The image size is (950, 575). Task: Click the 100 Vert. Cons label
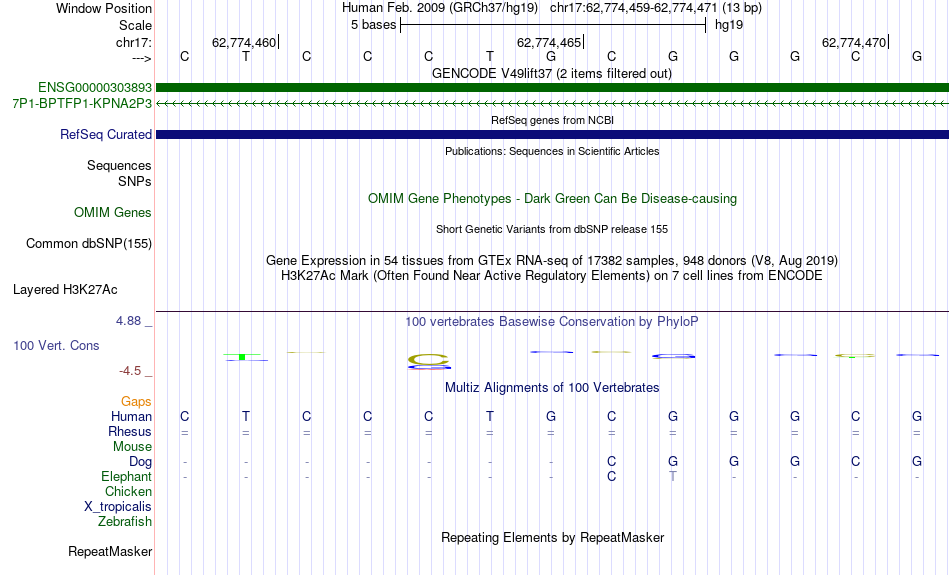[56, 345]
